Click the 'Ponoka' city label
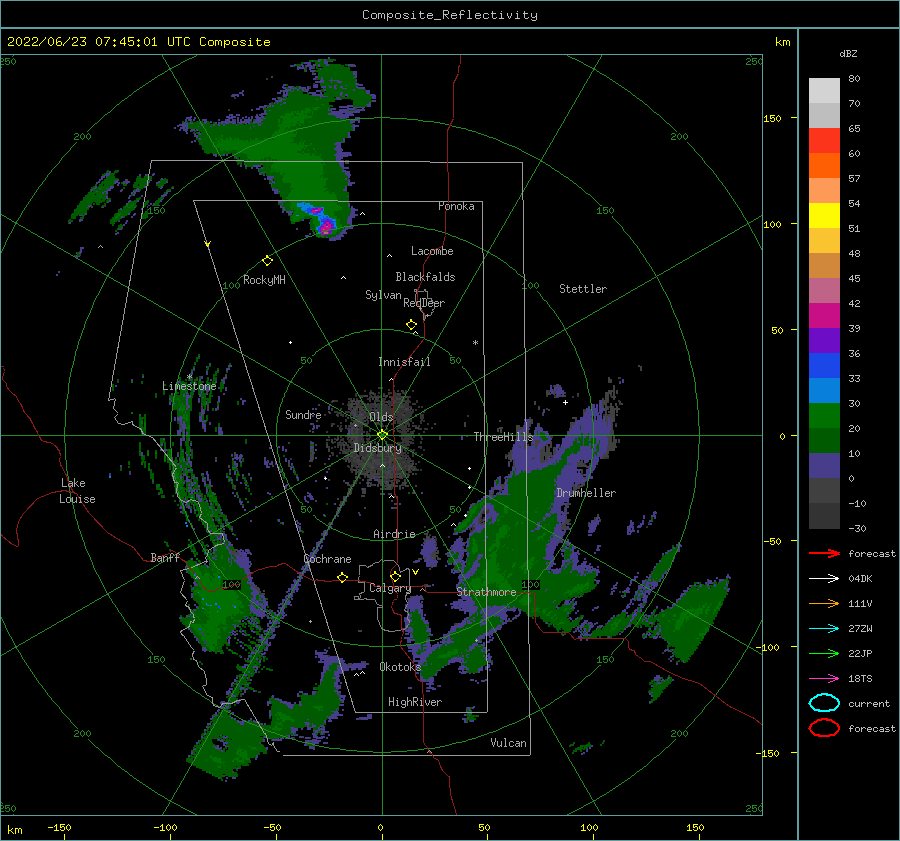The width and height of the screenshot is (900, 841). tap(456, 206)
